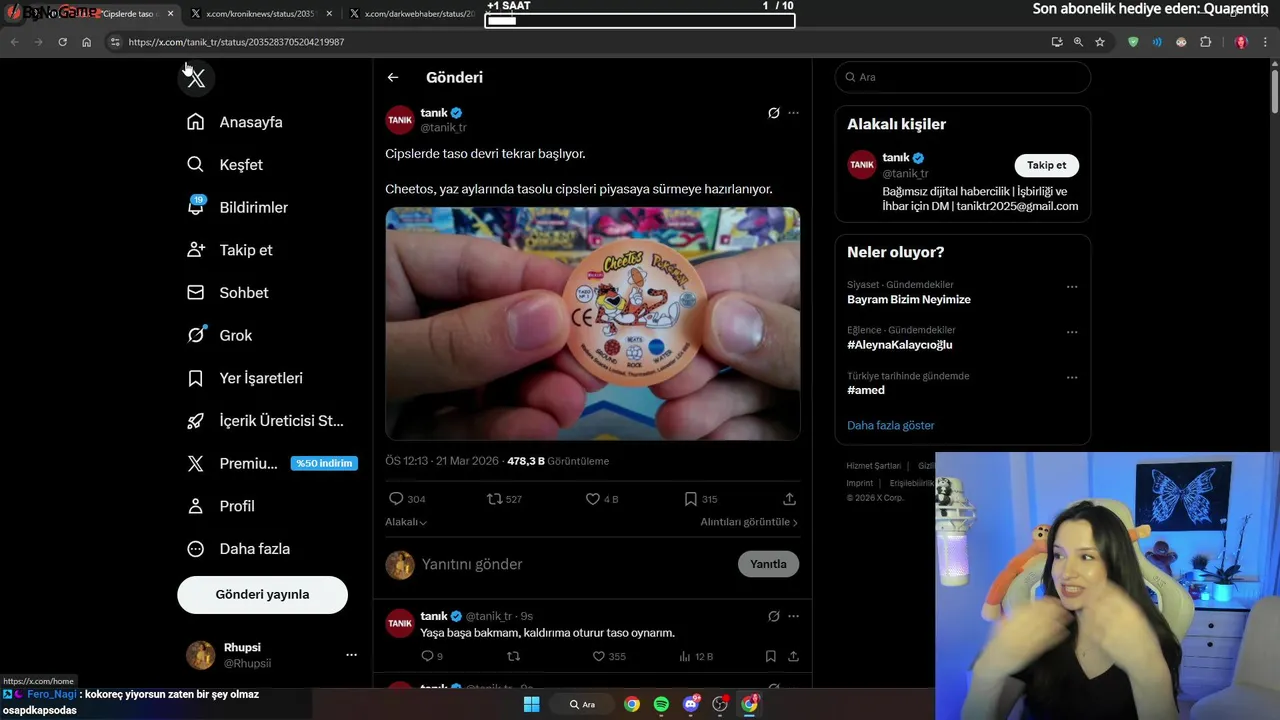
Task: Open Alıntıları görüntüle link
Action: [x=749, y=522]
